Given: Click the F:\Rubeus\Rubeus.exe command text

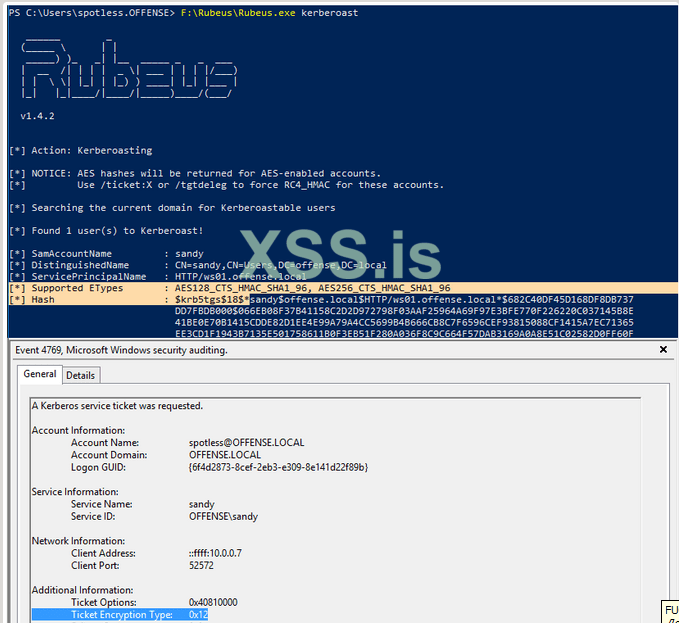Looking at the screenshot, I should (x=238, y=13).
